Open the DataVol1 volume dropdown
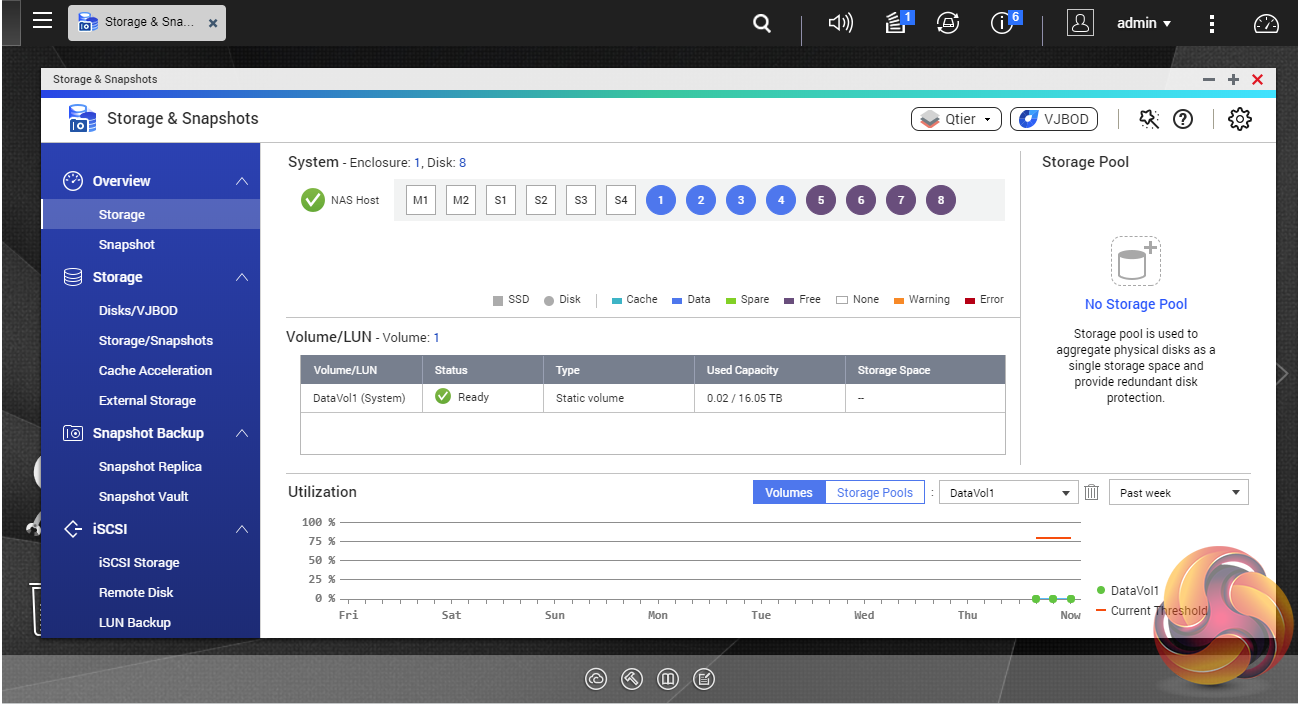The image size is (1300, 704). click(x=1008, y=493)
